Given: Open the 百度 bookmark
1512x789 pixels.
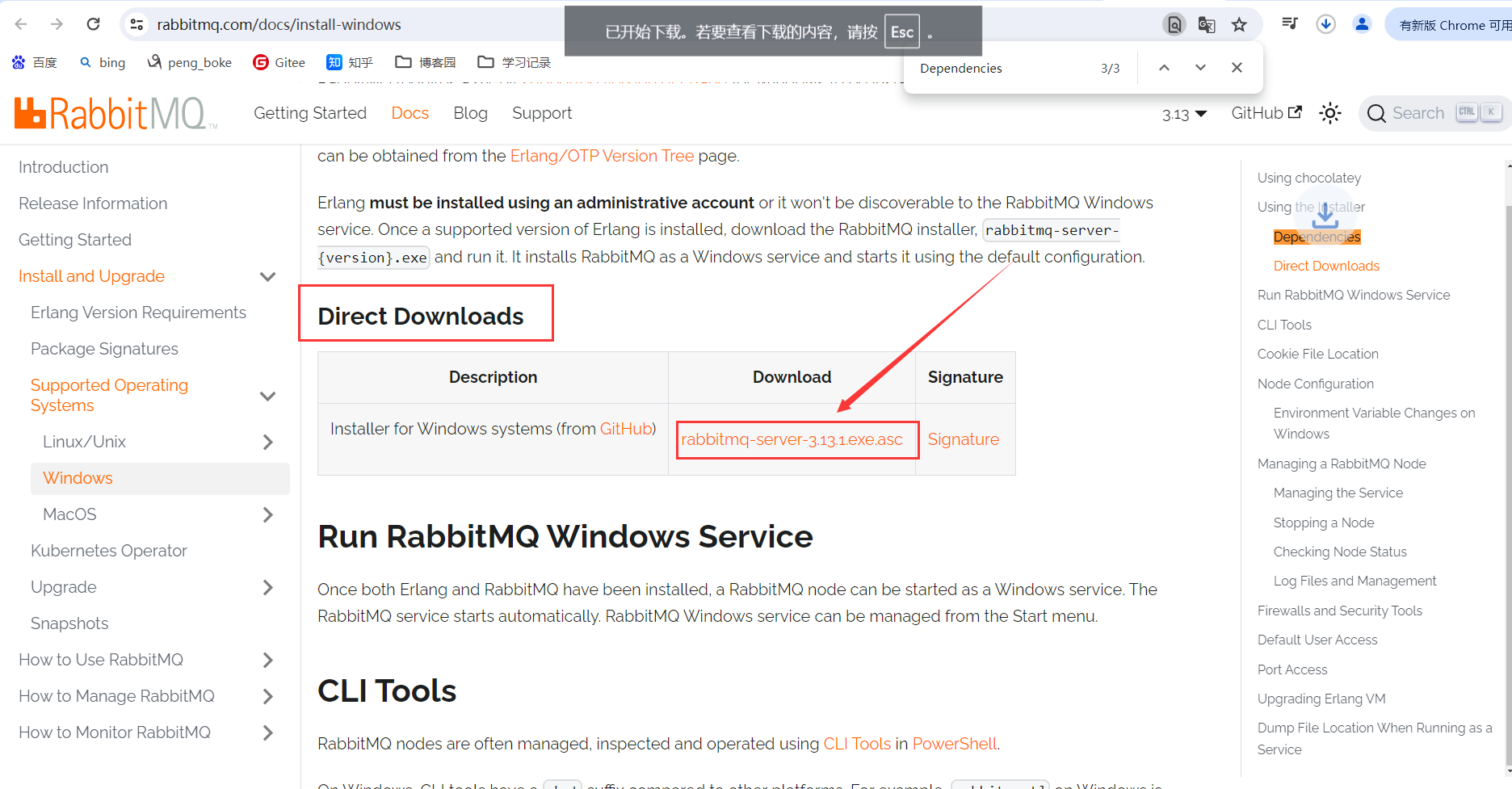Looking at the screenshot, I should point(35,62).
